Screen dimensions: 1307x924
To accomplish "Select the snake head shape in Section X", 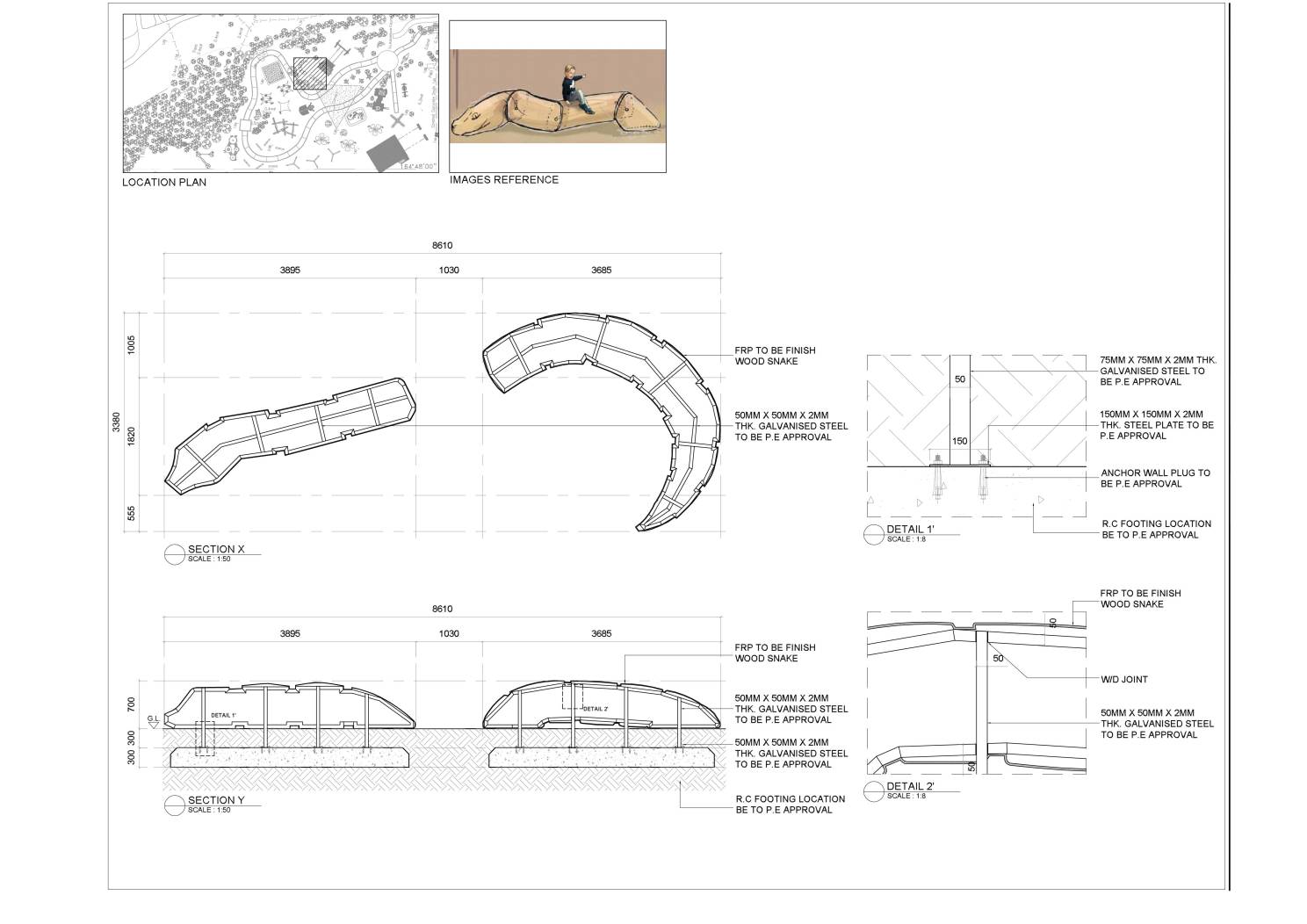I will (189, 466).
